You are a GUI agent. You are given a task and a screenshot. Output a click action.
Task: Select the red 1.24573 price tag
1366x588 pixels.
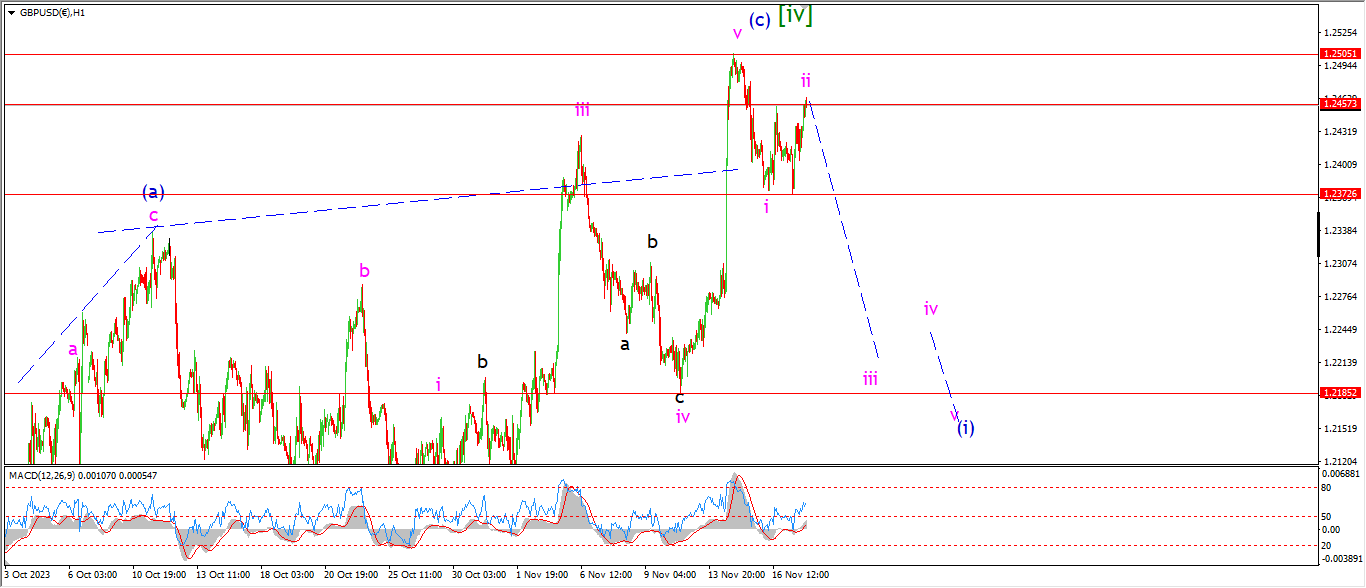1339,104
